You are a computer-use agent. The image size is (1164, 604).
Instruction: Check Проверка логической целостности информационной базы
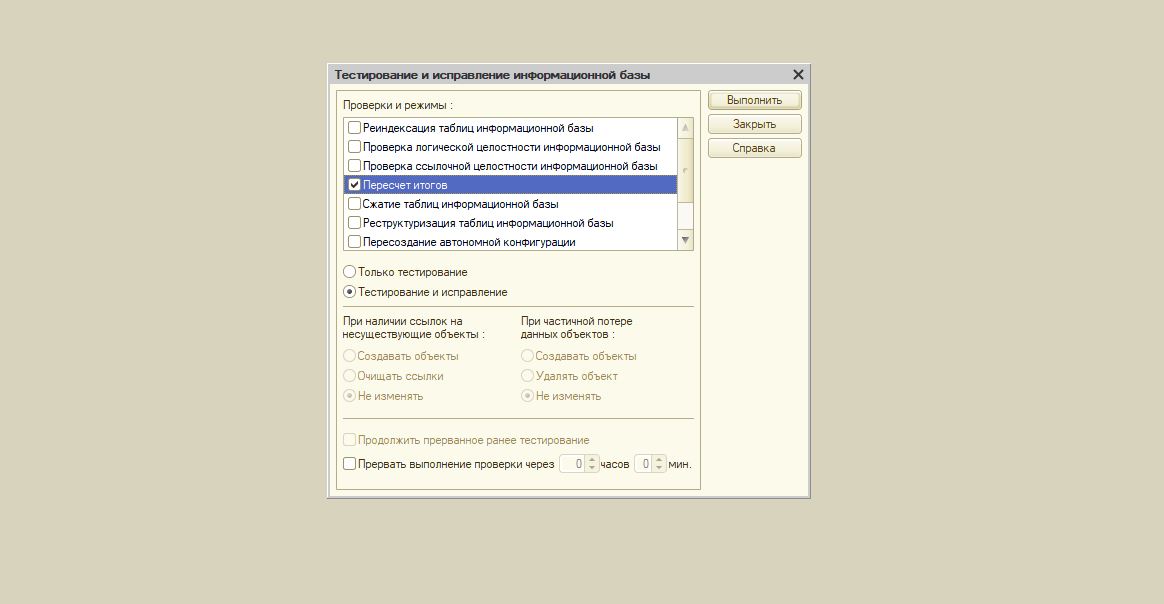coord(354,147)
